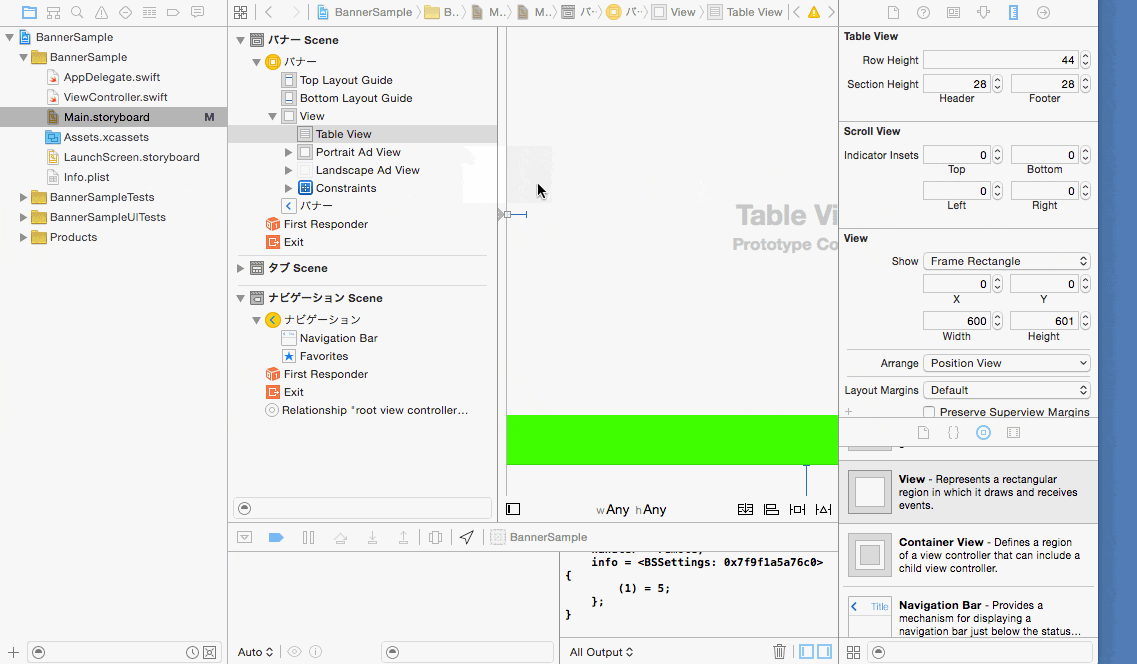This screenshot has width=1137, height=664.
Task: Open the Arrange Position View dropdown
Action: [x=1007, y=363]
